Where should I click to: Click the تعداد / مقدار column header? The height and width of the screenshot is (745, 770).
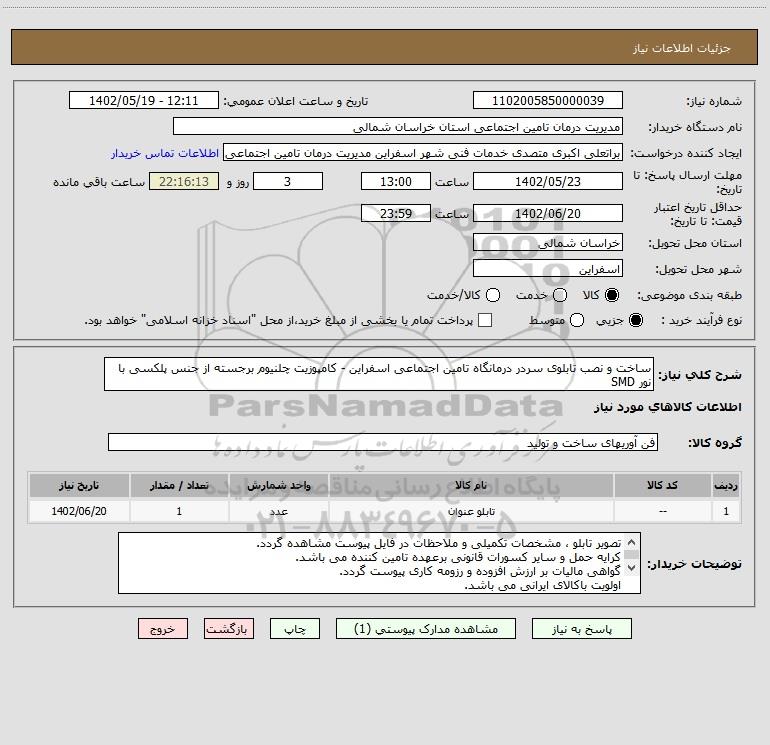point(179,485)
